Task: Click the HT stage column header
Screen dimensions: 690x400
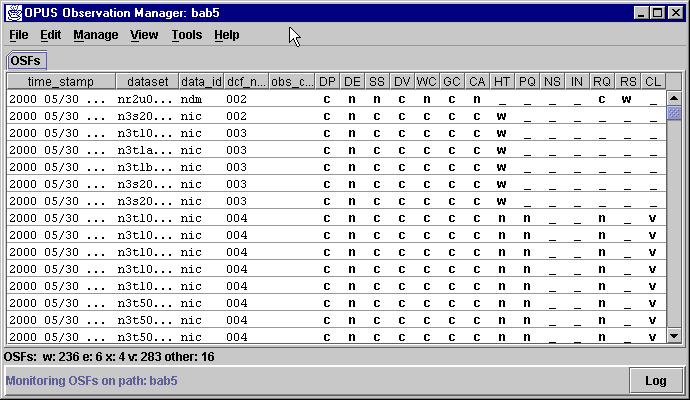Action: coord(502,81)
